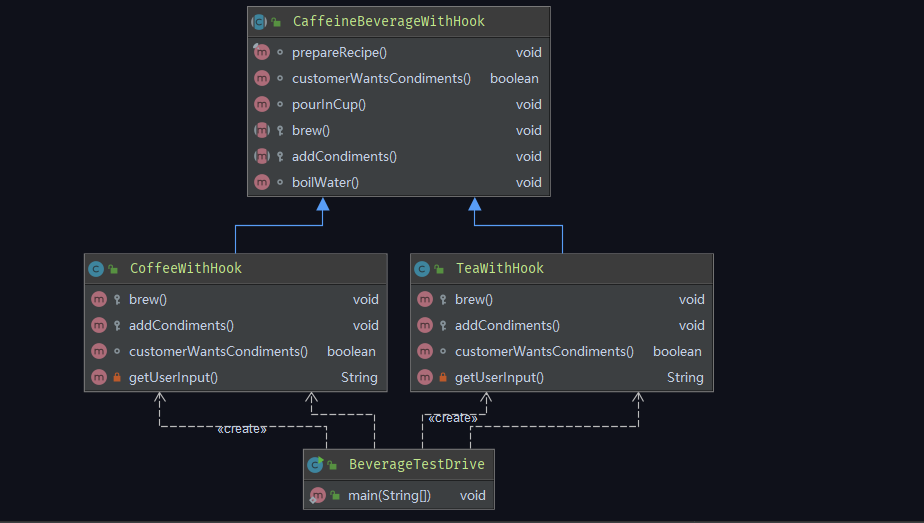924x523 pixels.
Task: Click abstract method icon for addCondiments() in CaffeineBeverageWithHook
Action: tap(262, 156)
